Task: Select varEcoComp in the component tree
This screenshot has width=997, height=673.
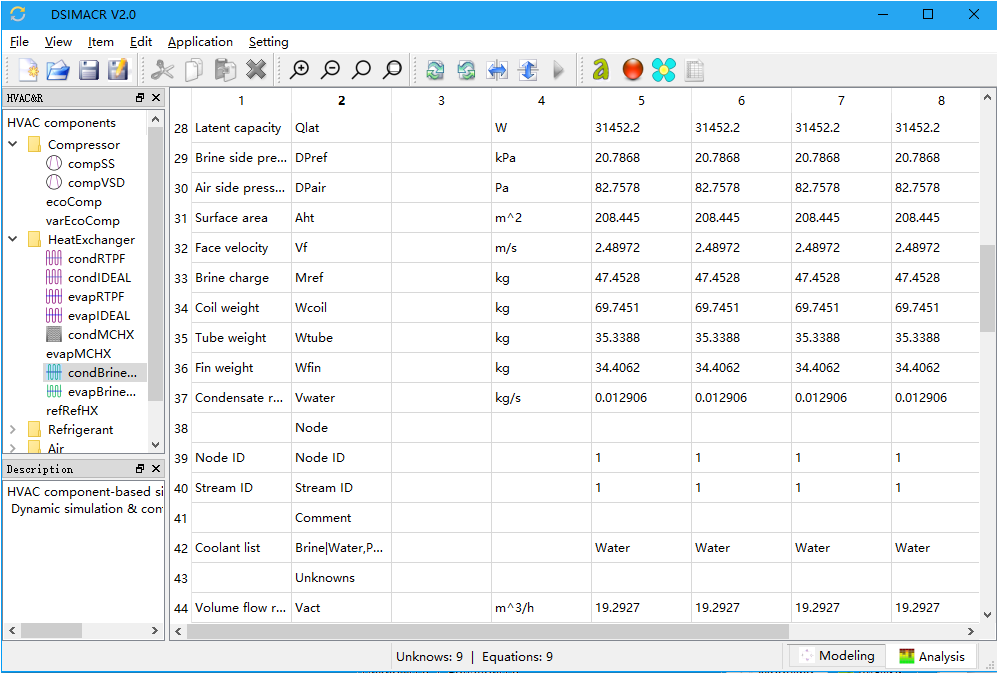Action: (83, 221)
